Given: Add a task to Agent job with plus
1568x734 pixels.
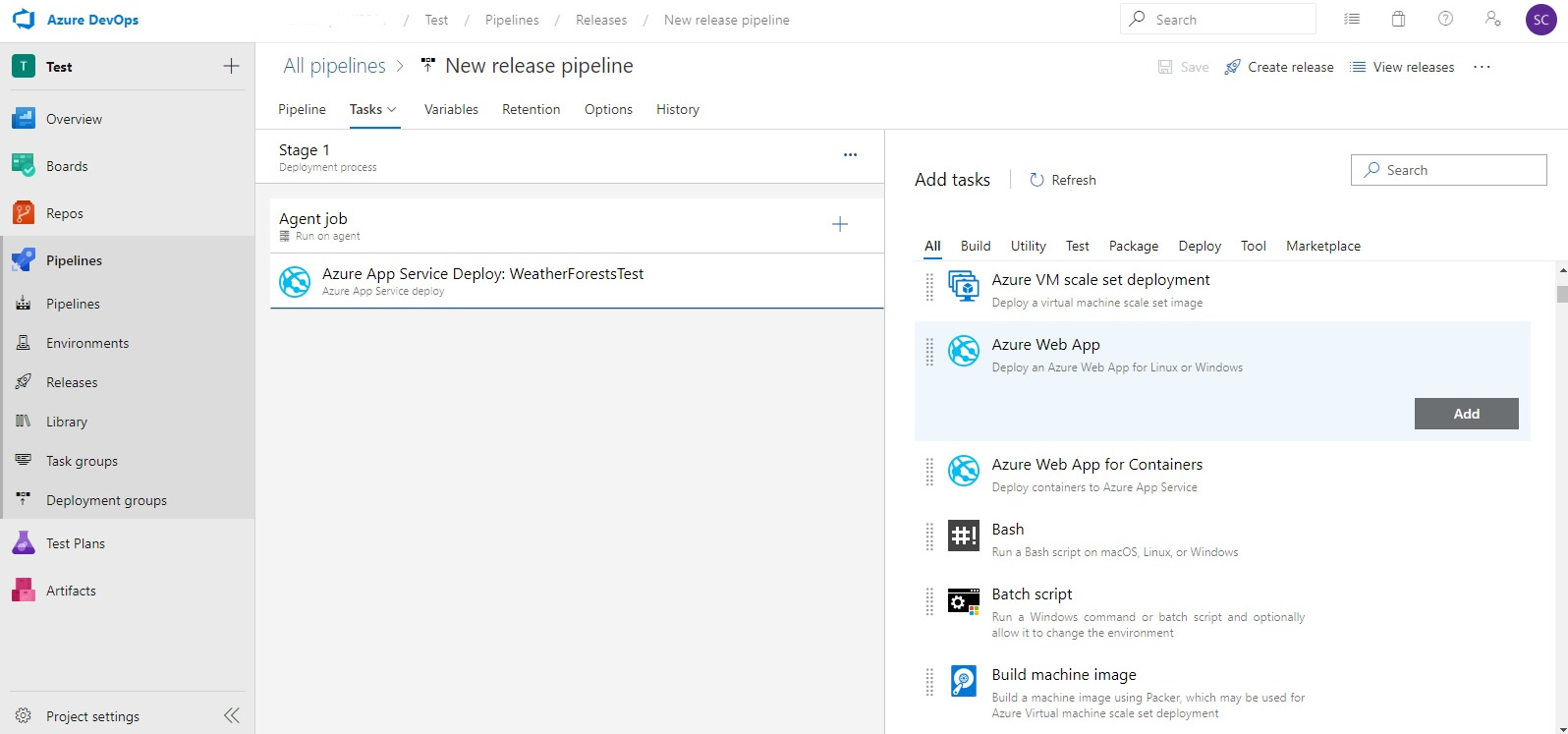Looking at the screenshot, I should (840, 224).
